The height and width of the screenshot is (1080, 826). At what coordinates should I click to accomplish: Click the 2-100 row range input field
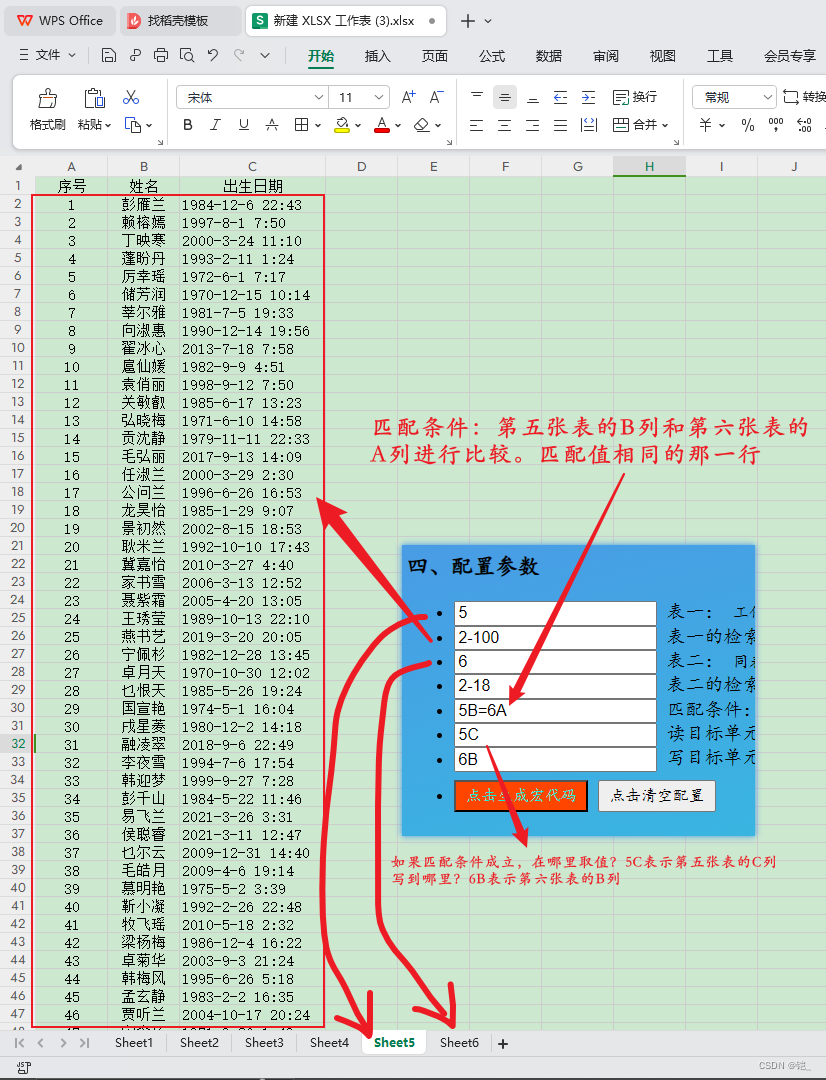click(555, 637)
